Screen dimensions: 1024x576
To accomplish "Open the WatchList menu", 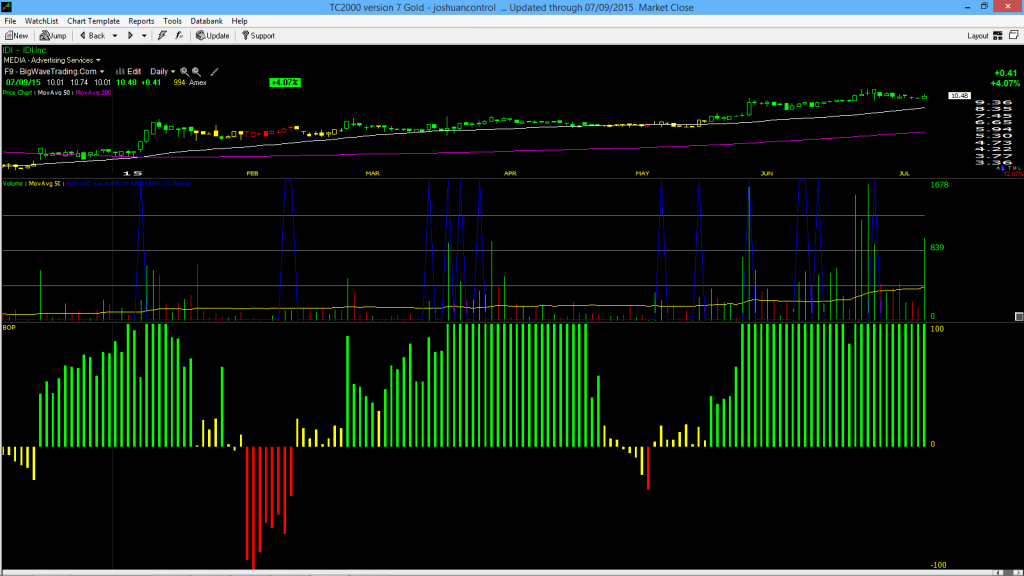I will (x=41, y=21).
